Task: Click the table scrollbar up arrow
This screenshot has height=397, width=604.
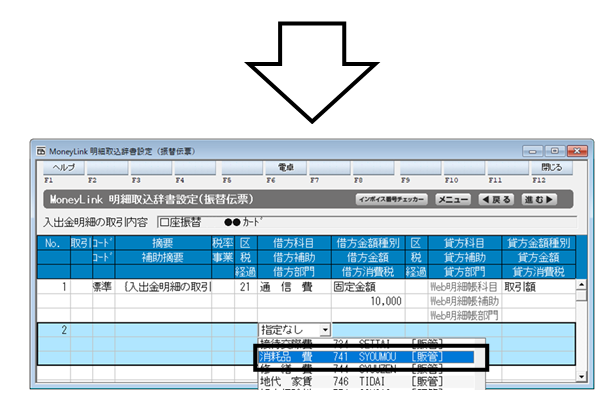Action: coord(581,285)
